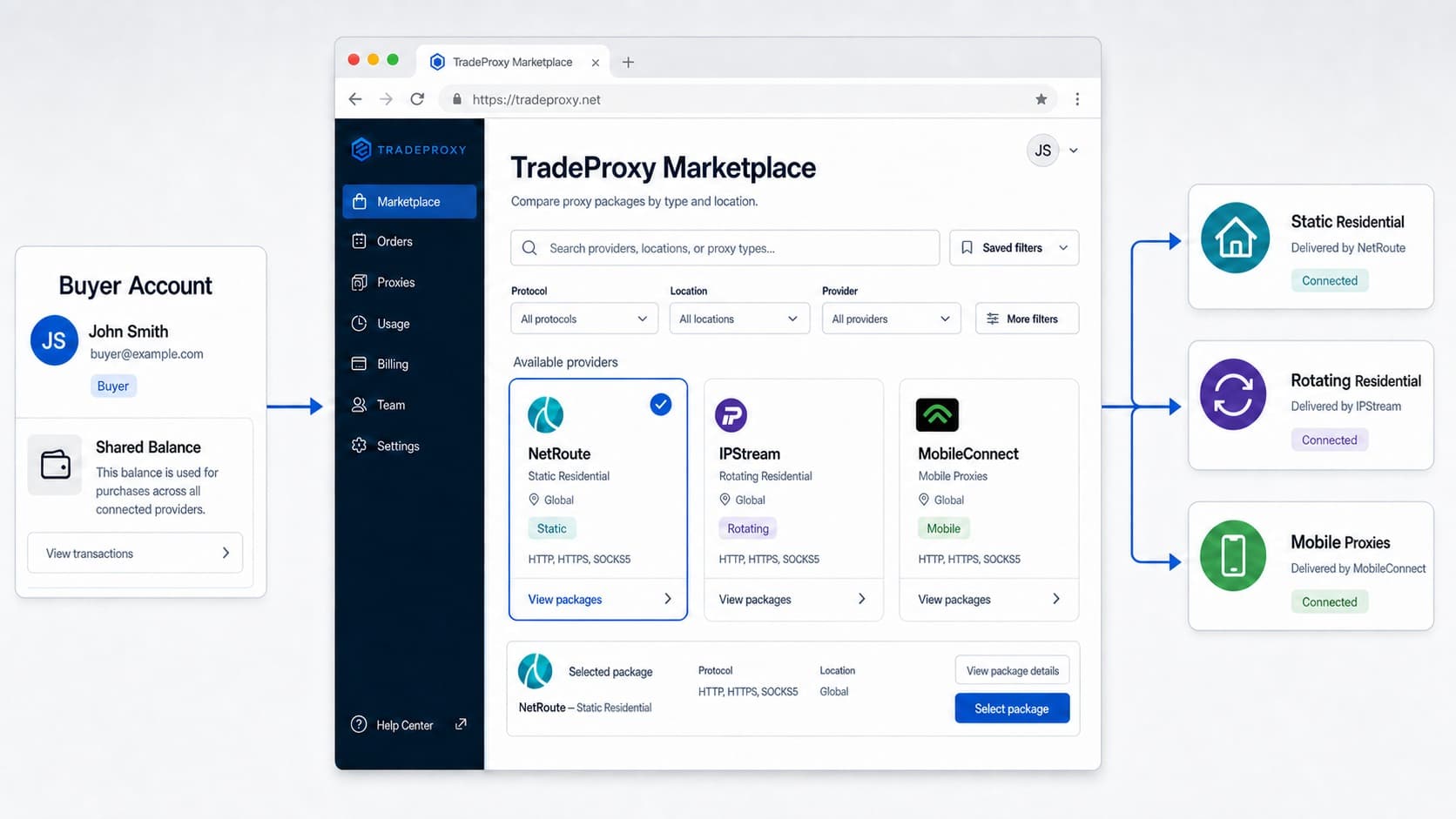Screen dimensions: 1456x819
Task: Click the Help Center external link icon
Action: (x=461, y=724)
